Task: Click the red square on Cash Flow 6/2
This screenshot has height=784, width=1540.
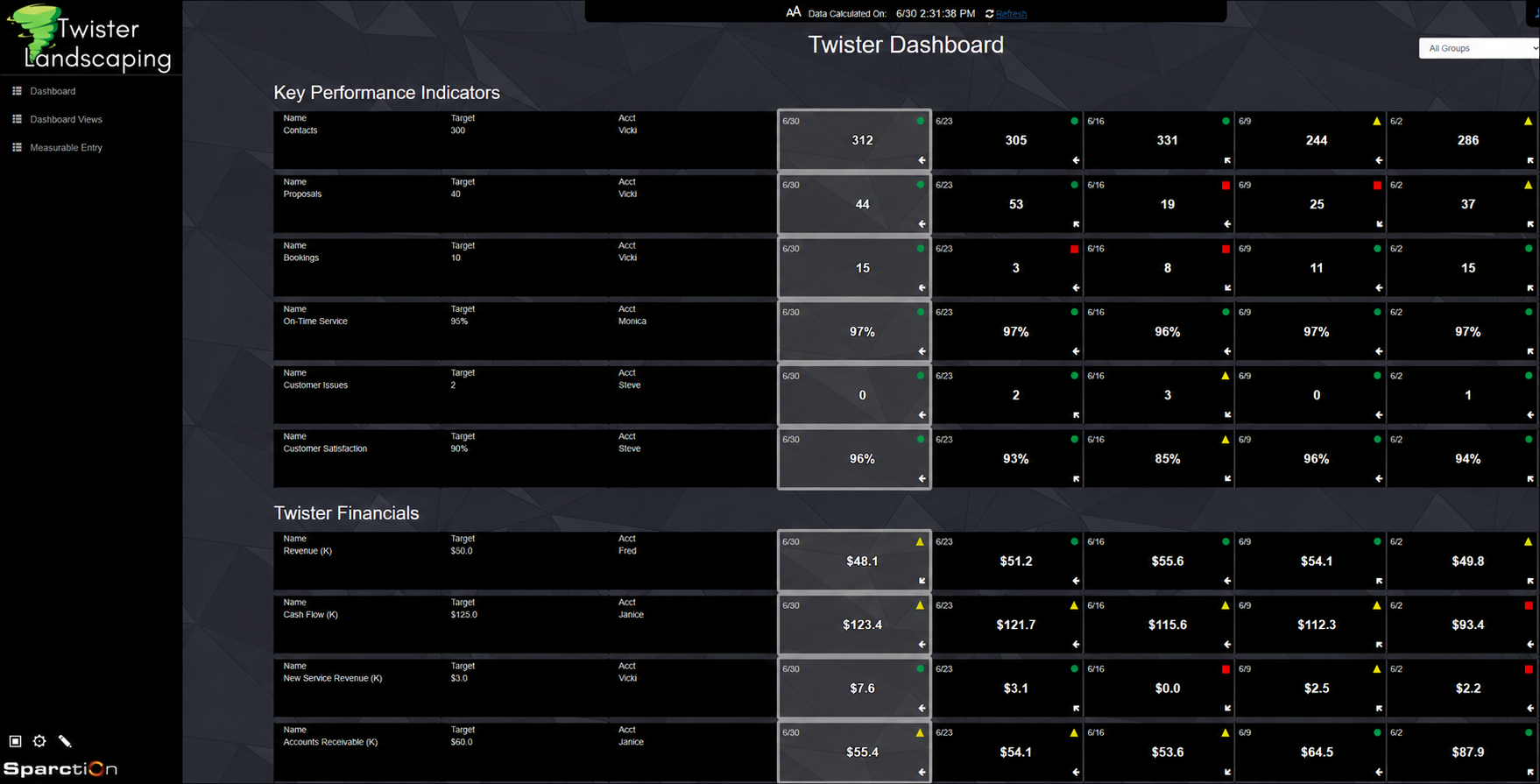Action: tap(1529, 605)
